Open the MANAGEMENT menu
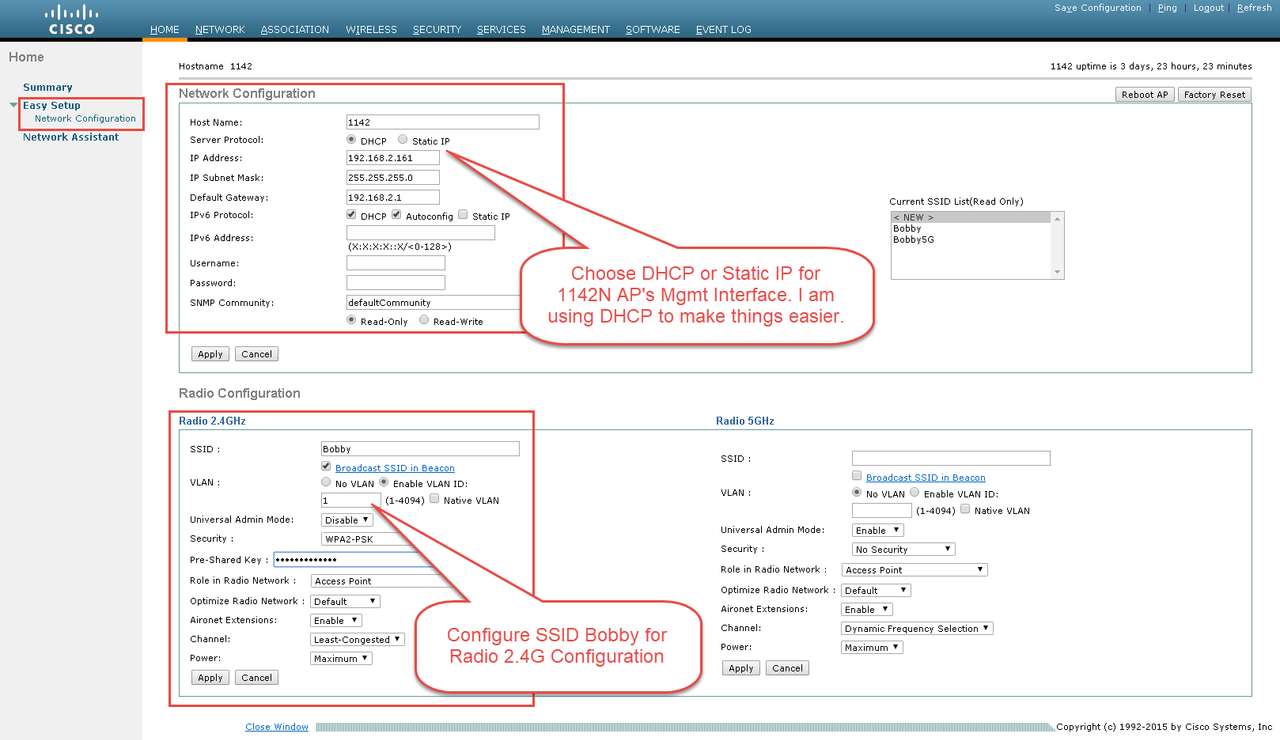The image size is (1280, 740). (x=576, y=30)
